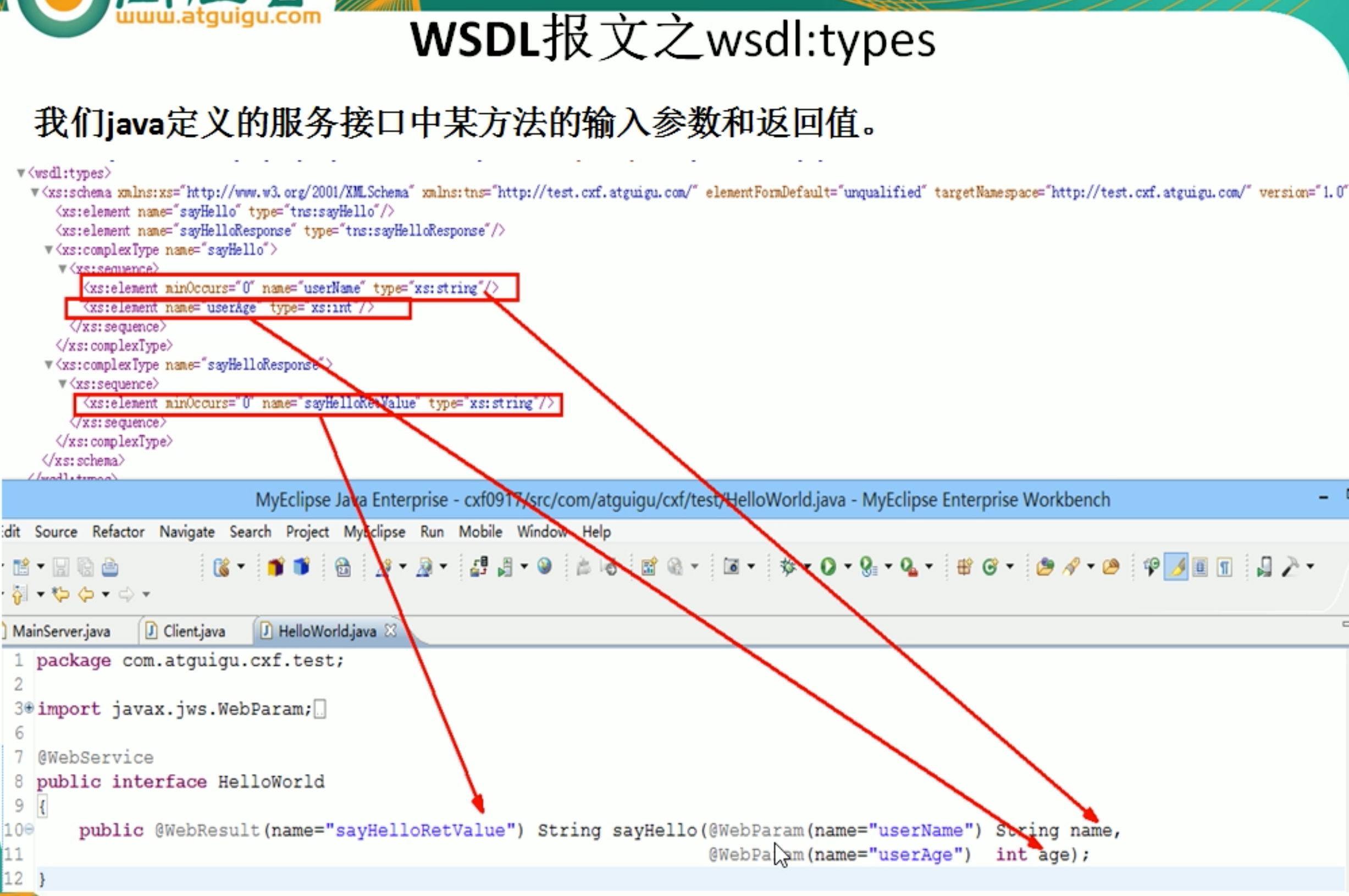This screenshot has height=896, width=1349.
Task: Switch to the MainServer.java tab
Action: click(x=60, y=631)
